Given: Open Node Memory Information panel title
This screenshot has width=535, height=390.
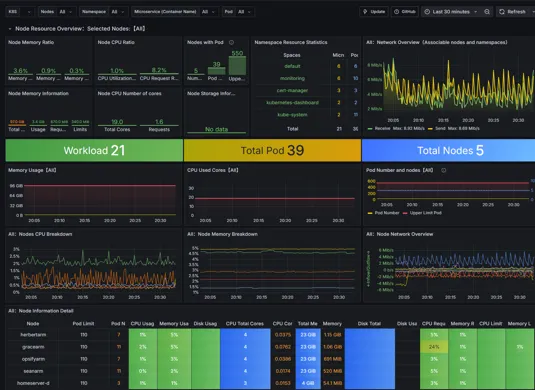Looking at the screenshot, I should click(x=38, y=93).
